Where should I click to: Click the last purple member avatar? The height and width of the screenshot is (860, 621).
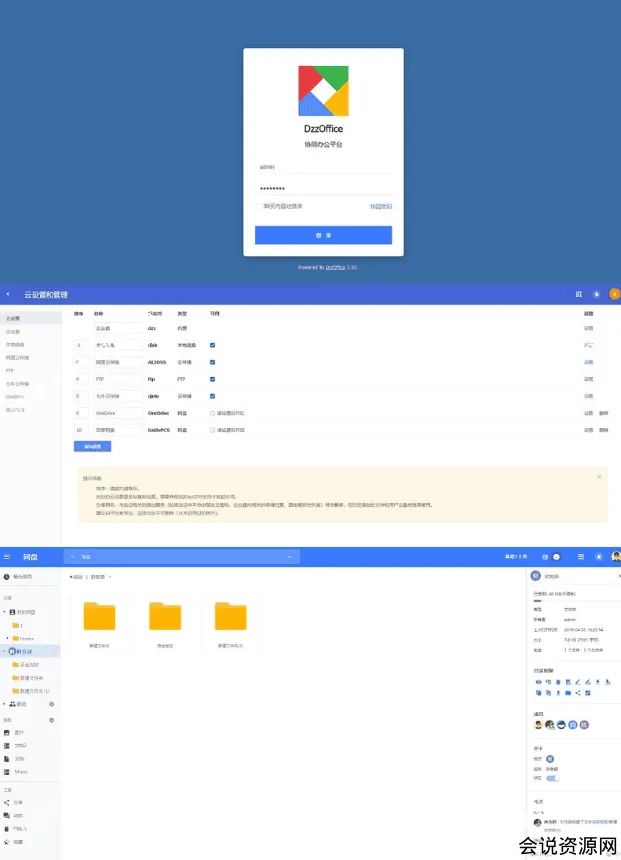pos(584,725)
